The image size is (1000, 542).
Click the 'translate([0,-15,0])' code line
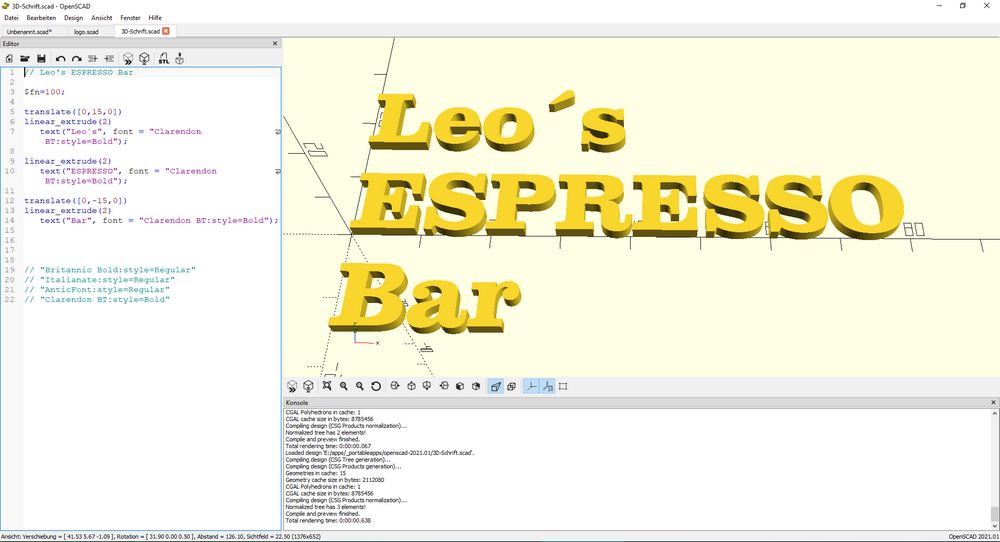(76, 200)
